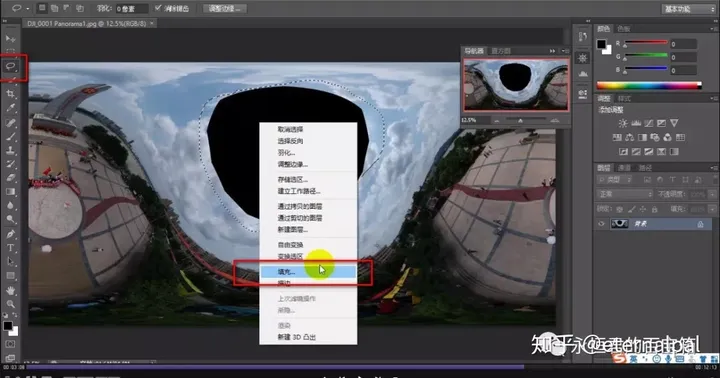
Task: Toggle lock position in Layers panel
Action: click(643, 209)
